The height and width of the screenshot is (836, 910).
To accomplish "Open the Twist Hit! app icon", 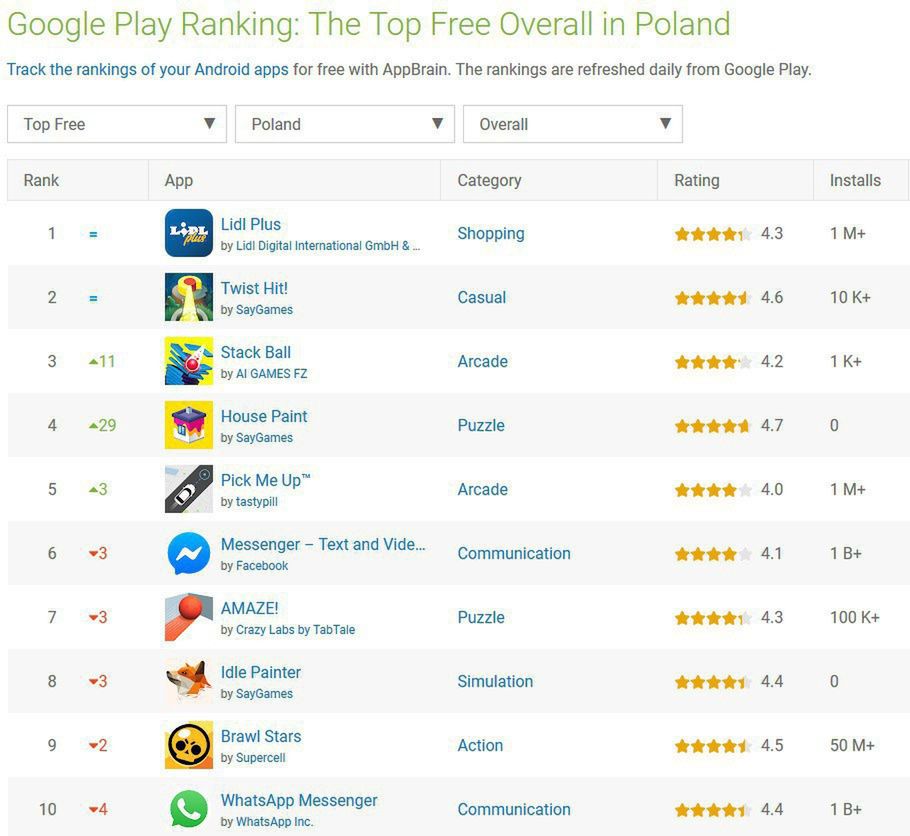I will pyautogui.click(x=188, y=297).
